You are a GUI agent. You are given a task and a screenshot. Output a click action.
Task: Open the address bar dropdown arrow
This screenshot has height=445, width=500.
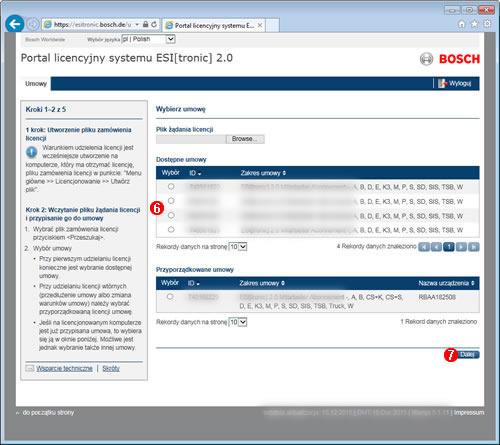coord(137,25)
